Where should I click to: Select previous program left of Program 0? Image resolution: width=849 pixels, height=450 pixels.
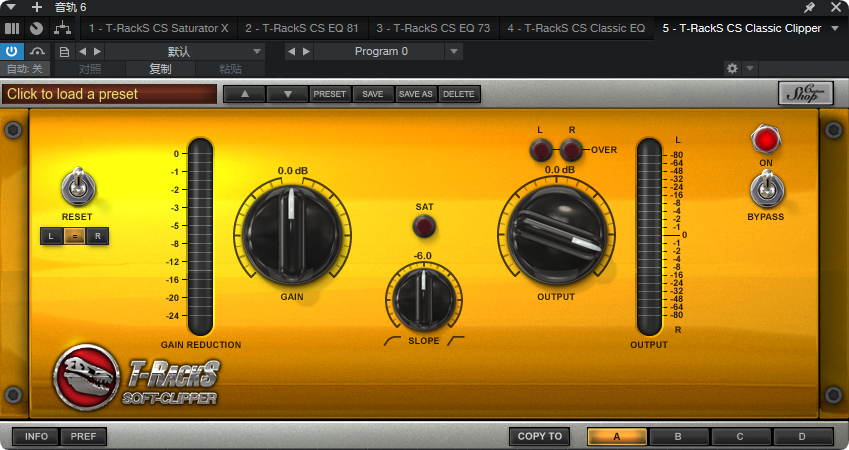point(291,51)
